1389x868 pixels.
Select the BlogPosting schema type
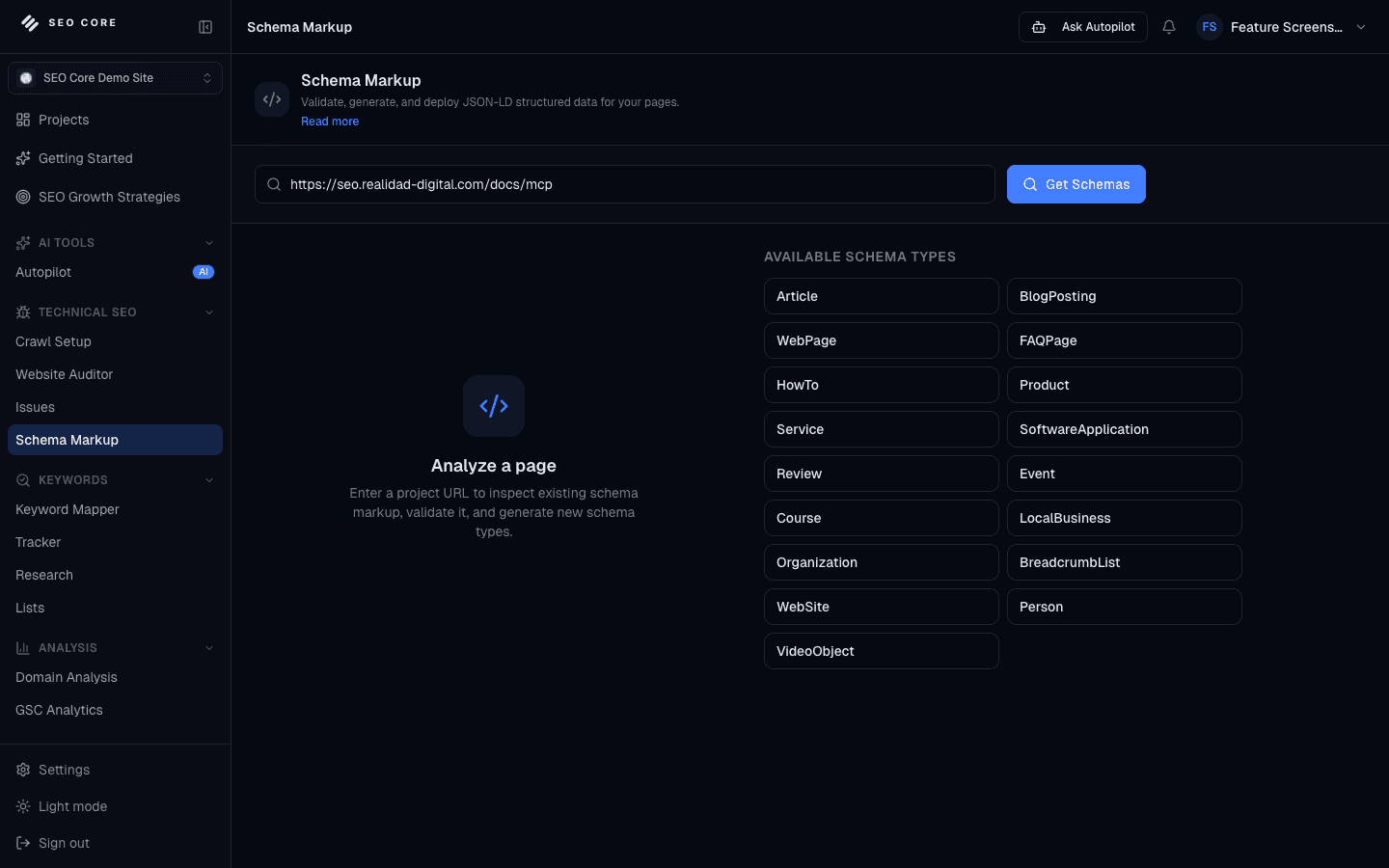pos(1125,296)
